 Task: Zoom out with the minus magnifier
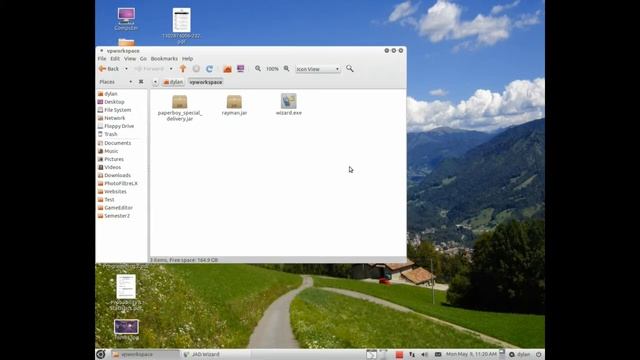point(258,69)
